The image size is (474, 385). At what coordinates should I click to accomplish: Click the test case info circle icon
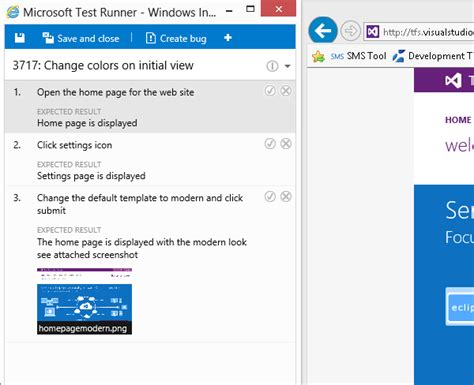coord(272,66)
